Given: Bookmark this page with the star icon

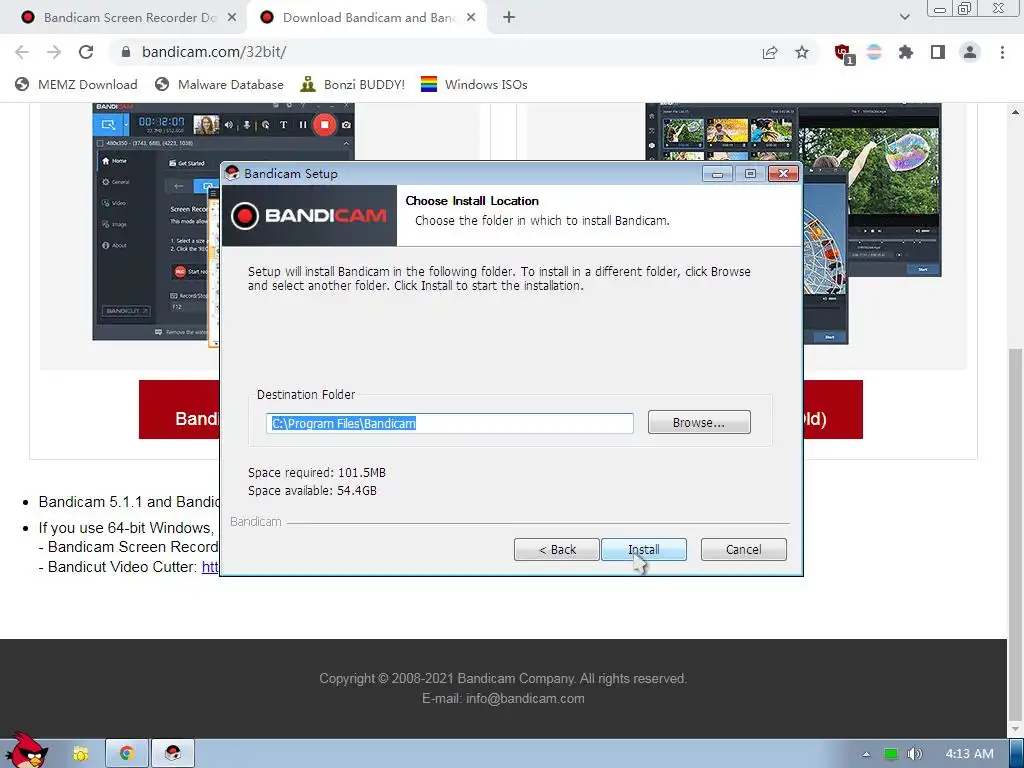Looking at the screenshot, I should click(802, 52).
